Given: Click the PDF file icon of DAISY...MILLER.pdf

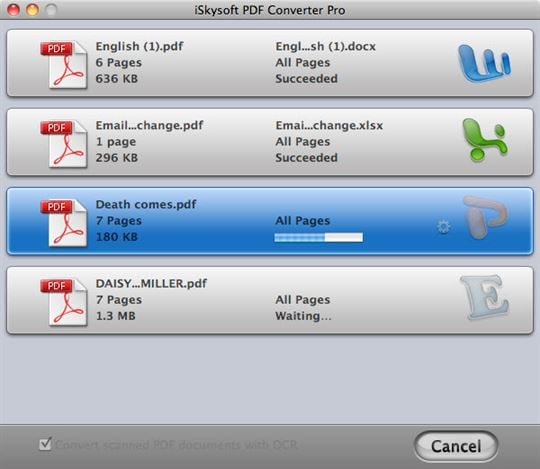Looking at the screenshot, I should [64, 302].
